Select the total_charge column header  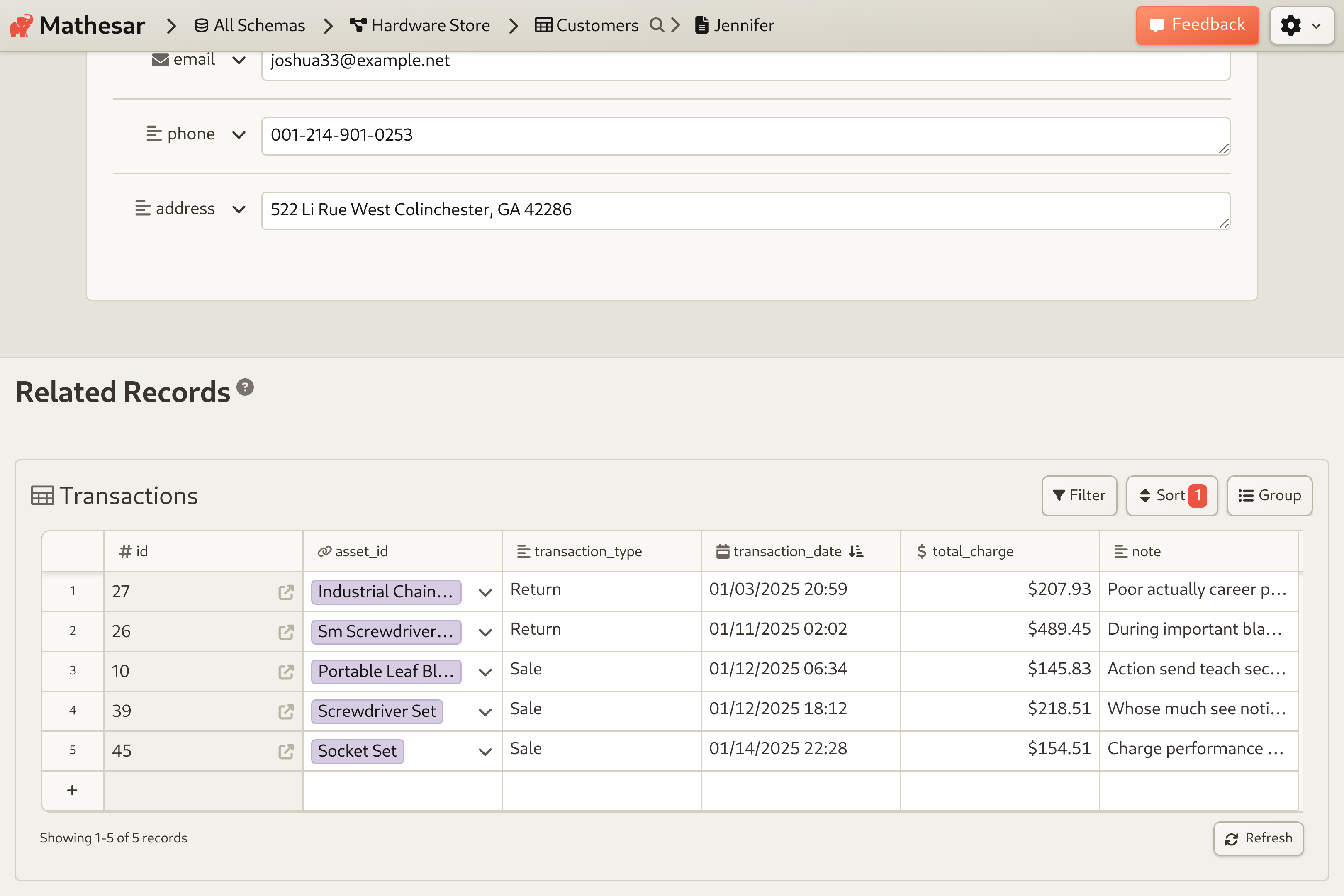(x=999, y=551)
